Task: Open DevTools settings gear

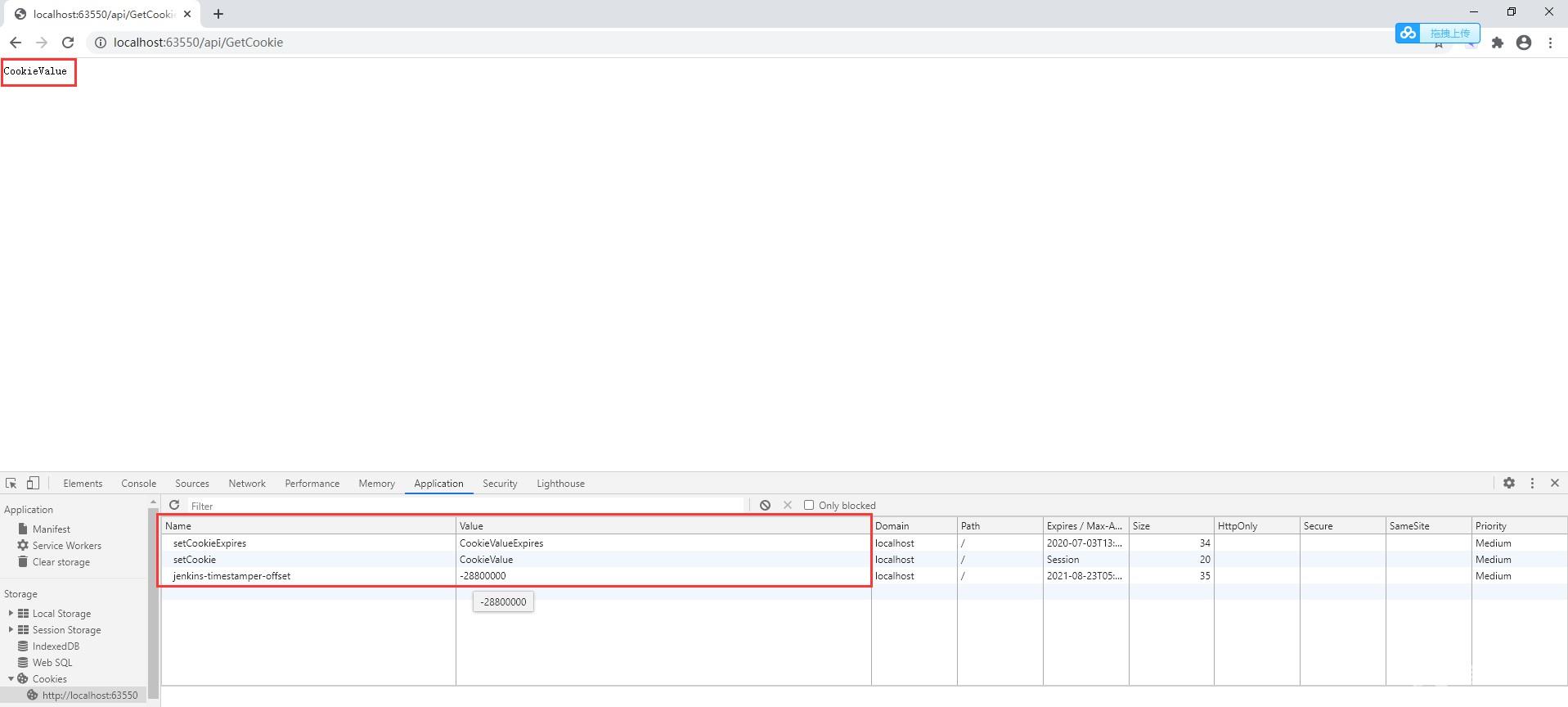Action: point(1509,484)
